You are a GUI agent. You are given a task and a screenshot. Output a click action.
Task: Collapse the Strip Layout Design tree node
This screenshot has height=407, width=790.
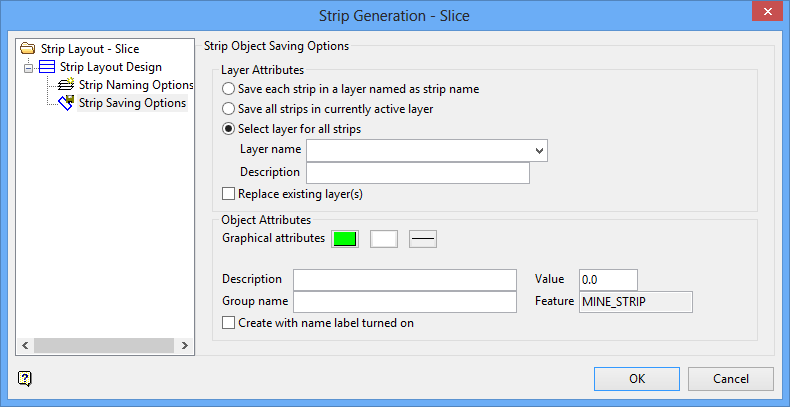[29, 67]
